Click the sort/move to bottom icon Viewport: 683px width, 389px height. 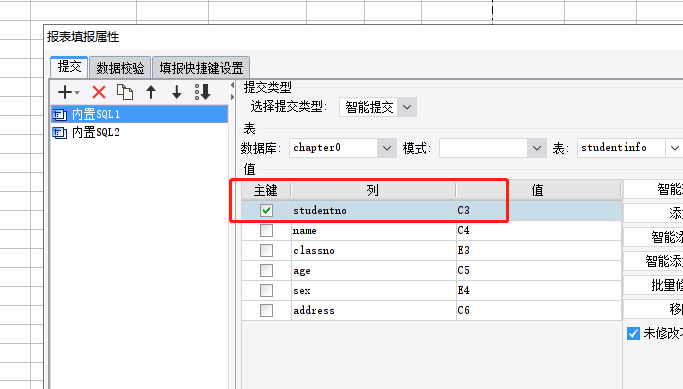pyautogui.click(x=203, y=92)
